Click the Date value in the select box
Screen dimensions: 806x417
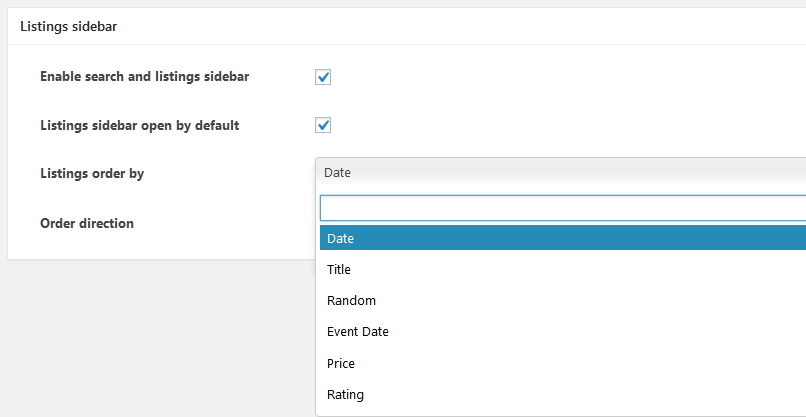pyautogui.click(x=337, y=173)
